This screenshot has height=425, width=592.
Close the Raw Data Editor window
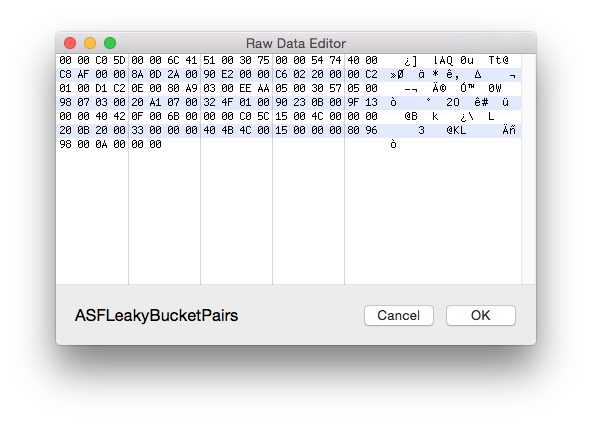pyautogui.click(x=70, y=43)
